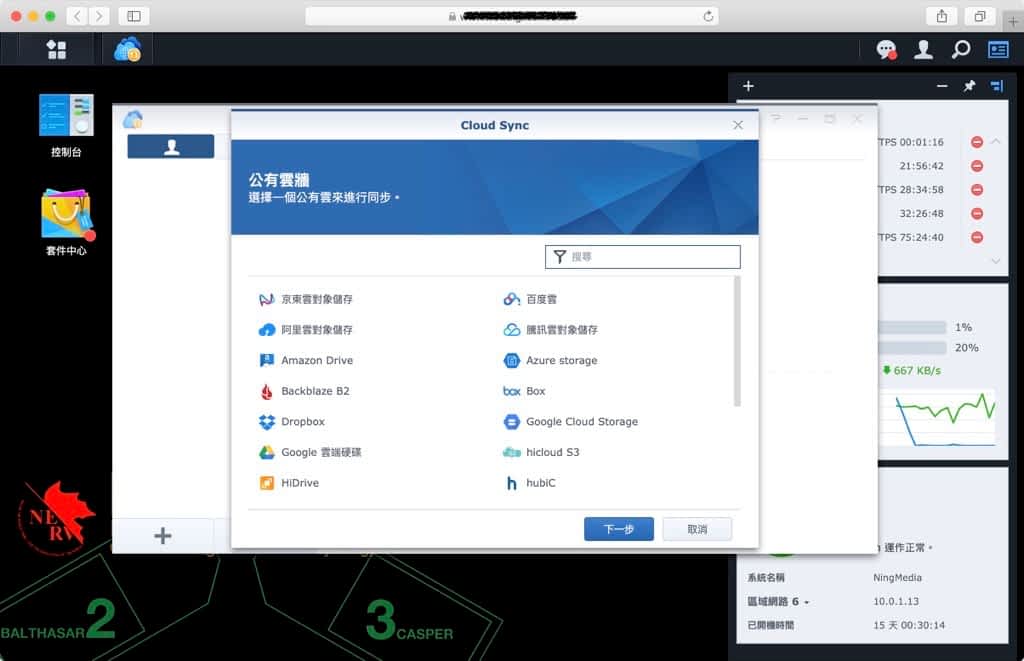
Task: Go forward in the browser
Action: click(x=99, y=16)
